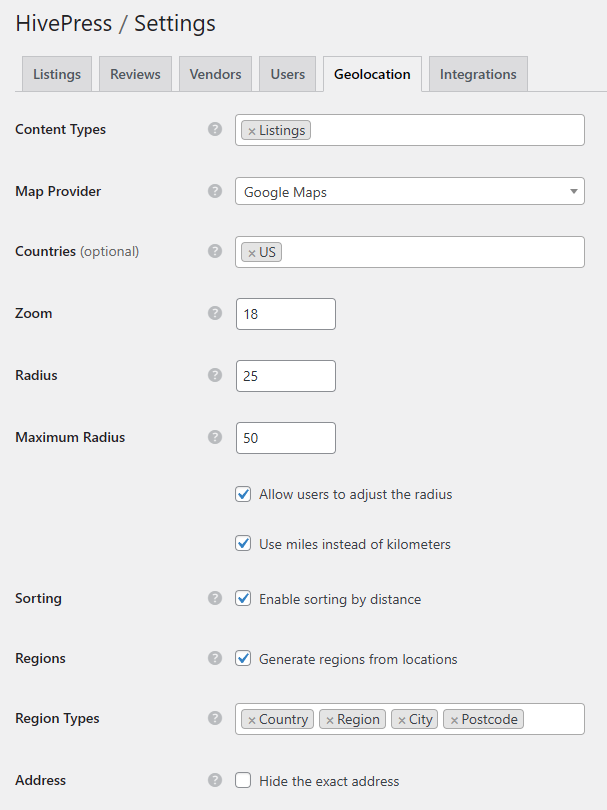Uncheck Allow users to adjust the radius
This screenshot has height=810, width=607.
pyautogui.click(x=243, y=494)
